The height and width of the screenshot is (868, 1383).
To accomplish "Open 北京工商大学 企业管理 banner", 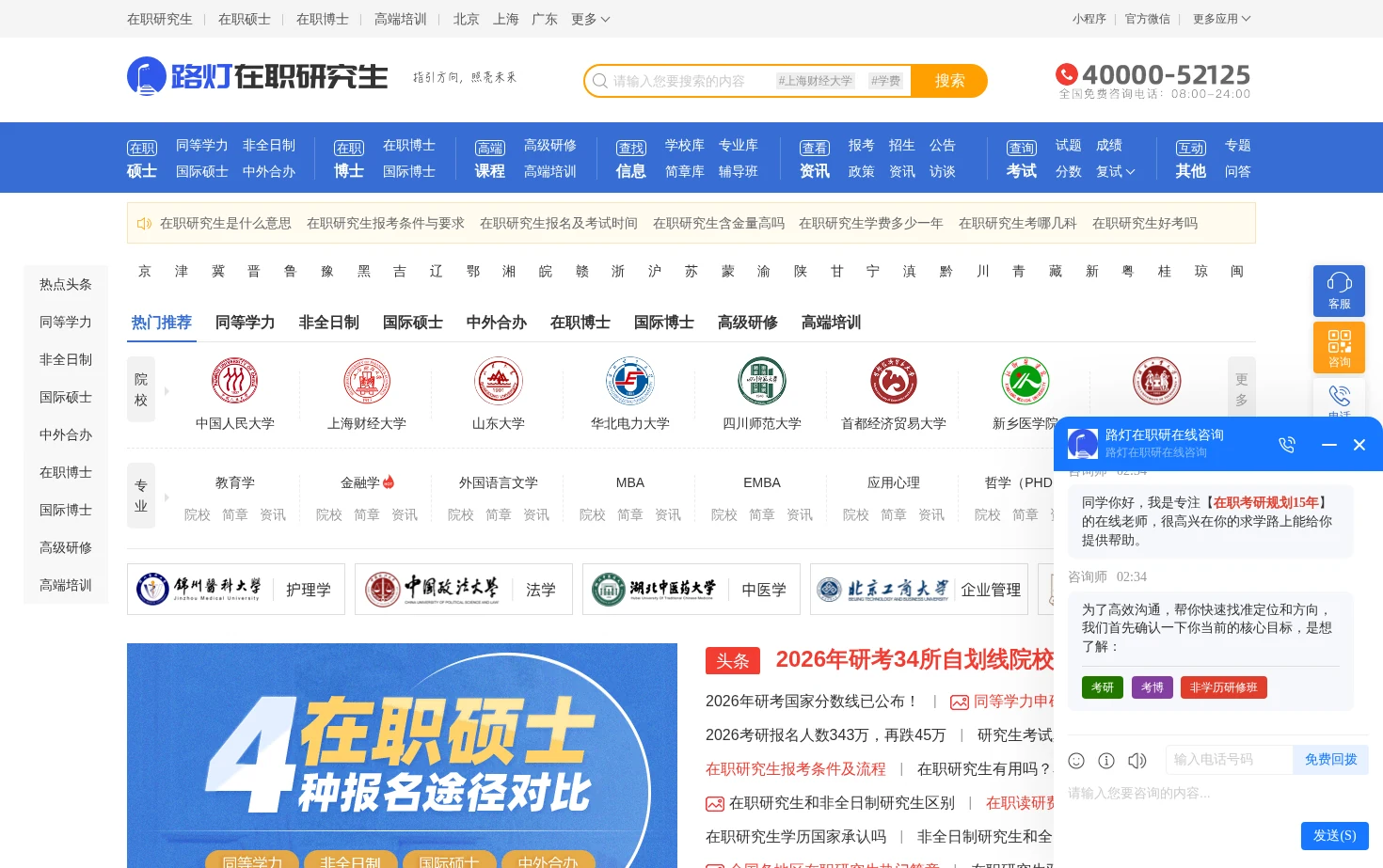I will click(919, 590).
